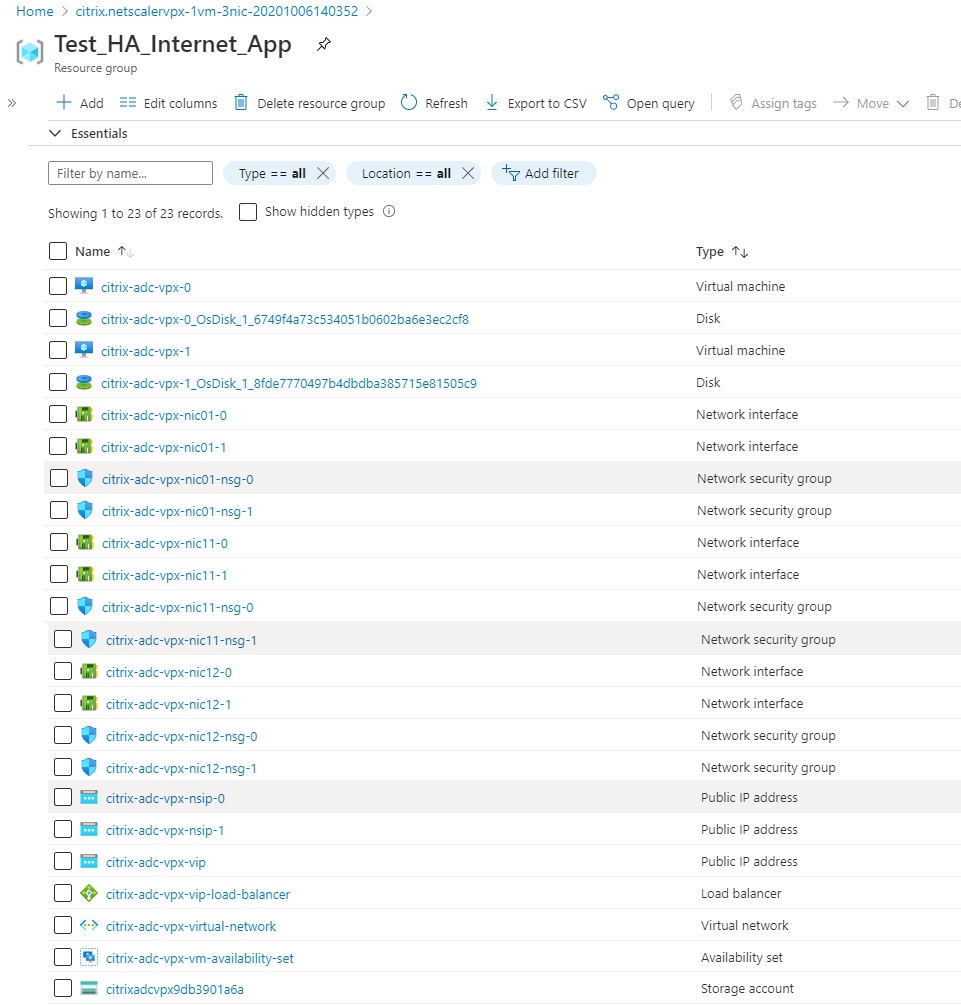Open the citrix.netscalervpx breadcrumb link
This screenshot has height=1005, width=961.
coord(217,11)
